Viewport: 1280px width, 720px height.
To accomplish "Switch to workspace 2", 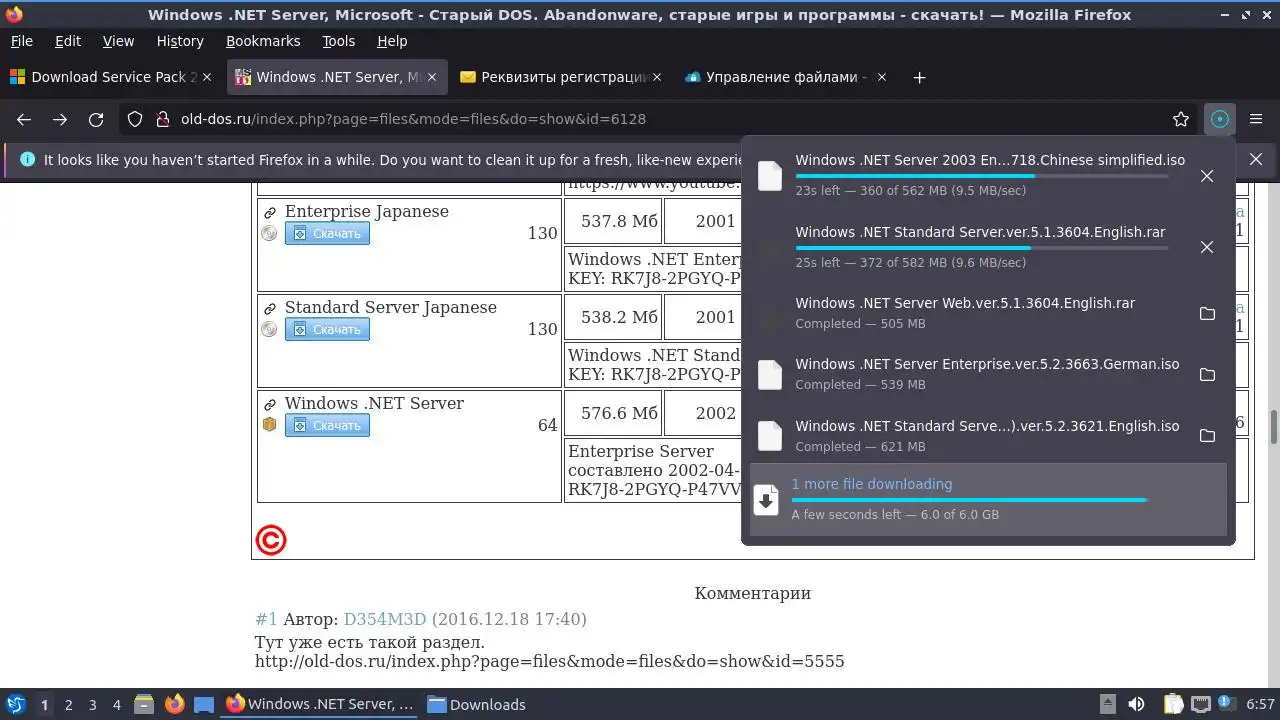I will tap(68, 705).
